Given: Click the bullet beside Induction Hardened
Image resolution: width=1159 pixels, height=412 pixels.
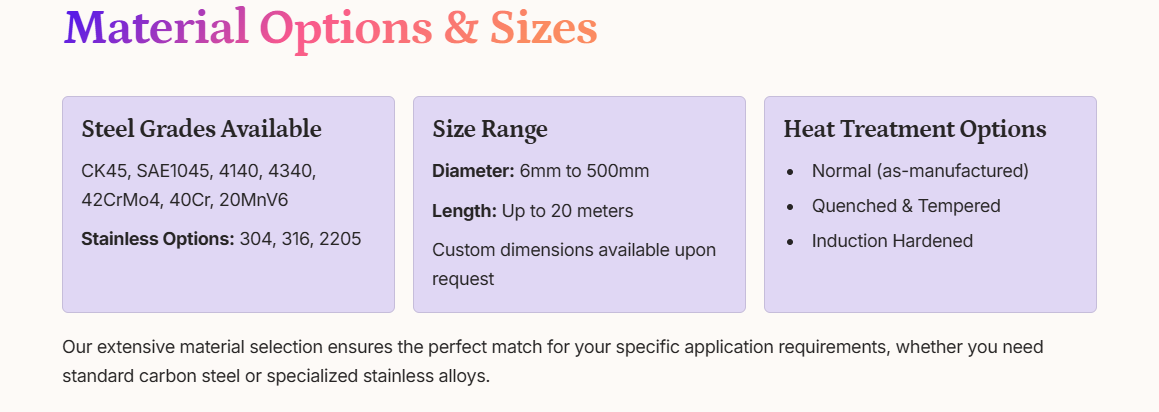Looking at the screenshot, I should point(791,242).
